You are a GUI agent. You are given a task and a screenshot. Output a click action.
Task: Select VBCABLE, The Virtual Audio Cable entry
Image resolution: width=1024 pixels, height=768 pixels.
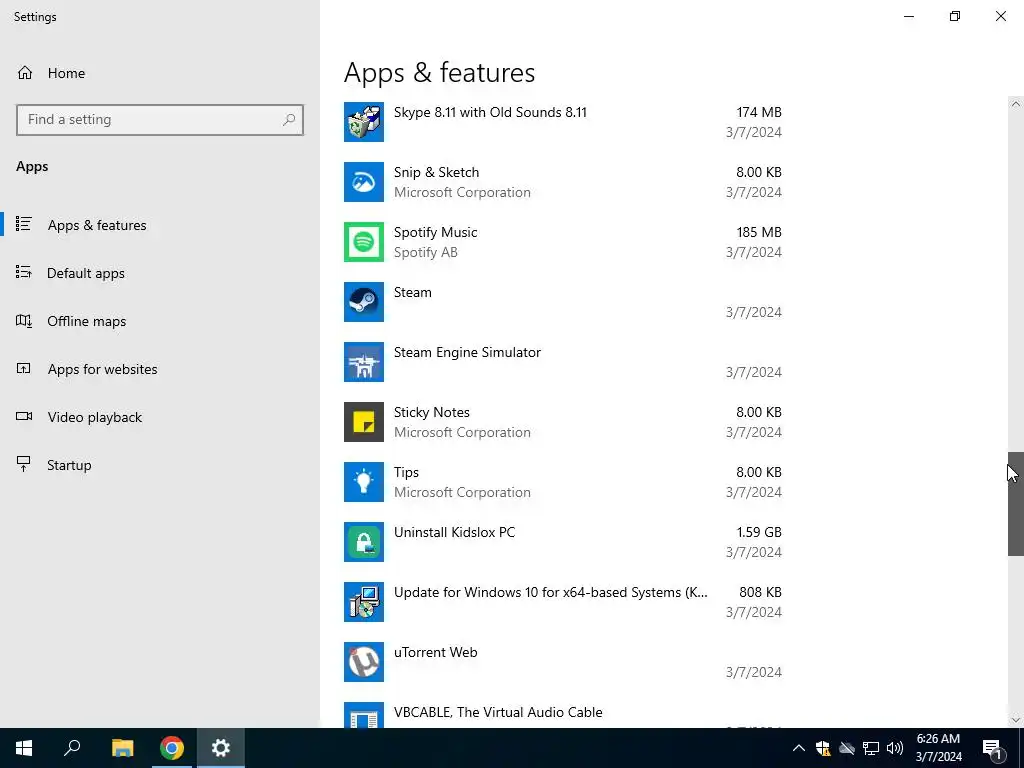pos(563,713)
